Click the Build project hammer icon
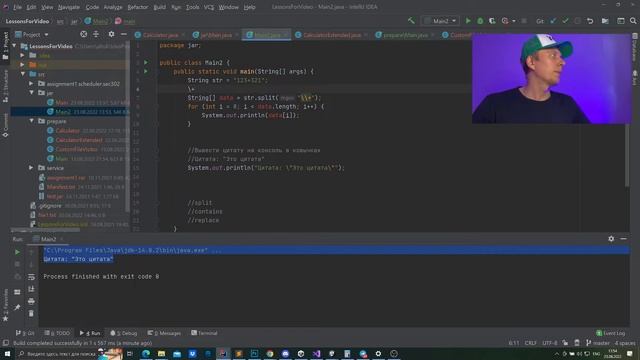Image resolution: width=640 pixels, height=360 pixels. 411,21
